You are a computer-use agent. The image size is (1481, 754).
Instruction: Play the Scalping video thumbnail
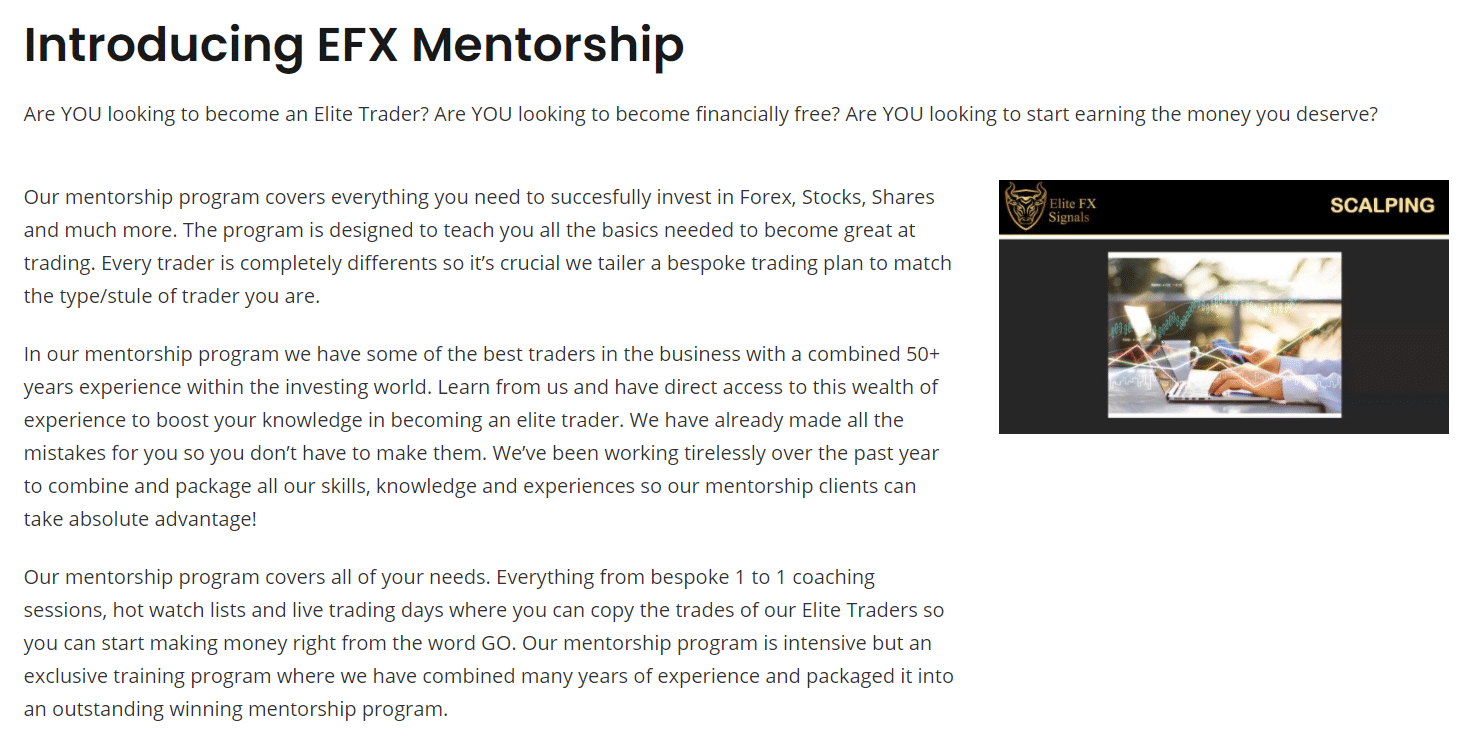[1224, 307]
